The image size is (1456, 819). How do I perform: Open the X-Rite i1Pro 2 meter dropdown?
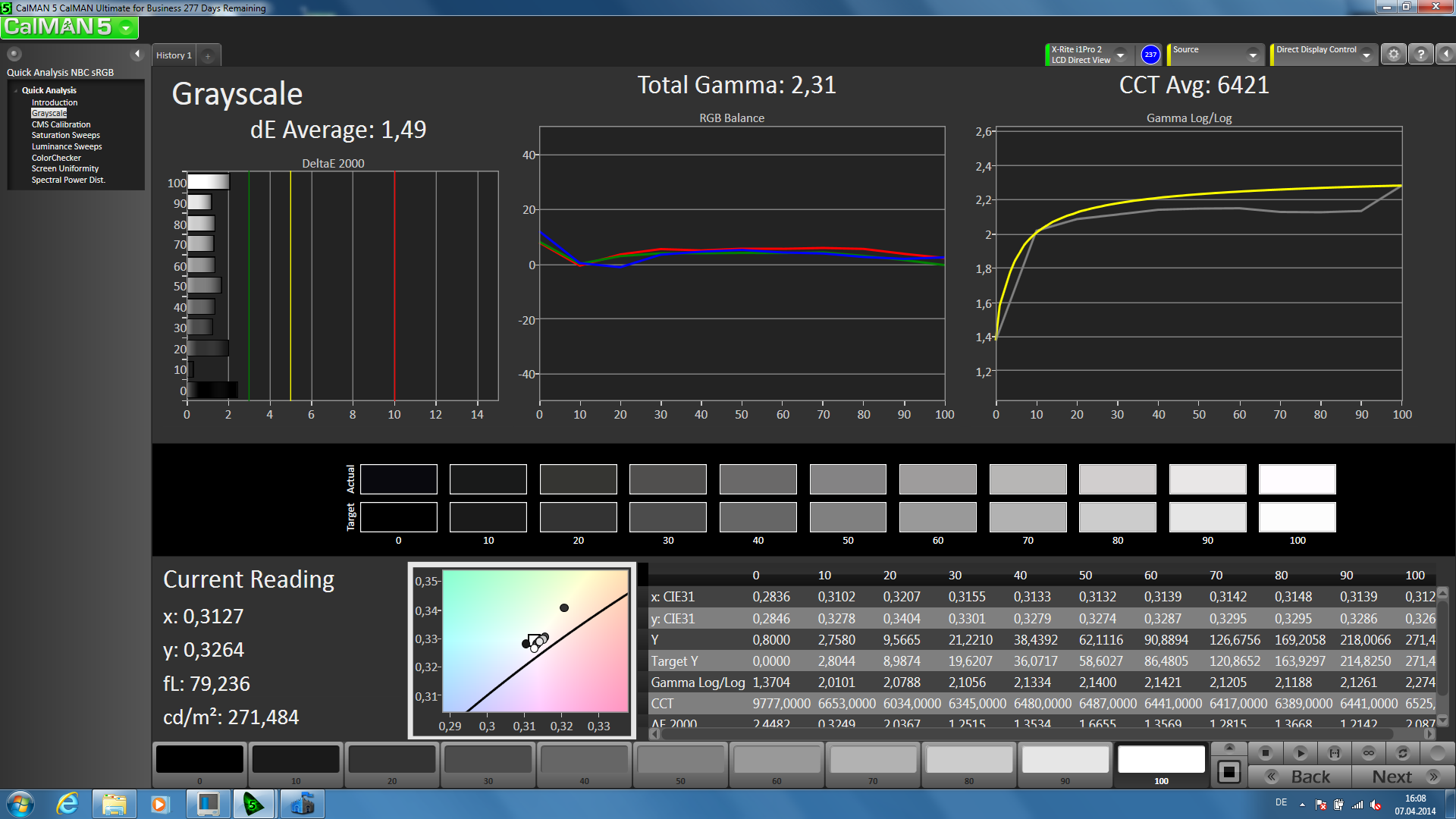[x=1120, y=55]
